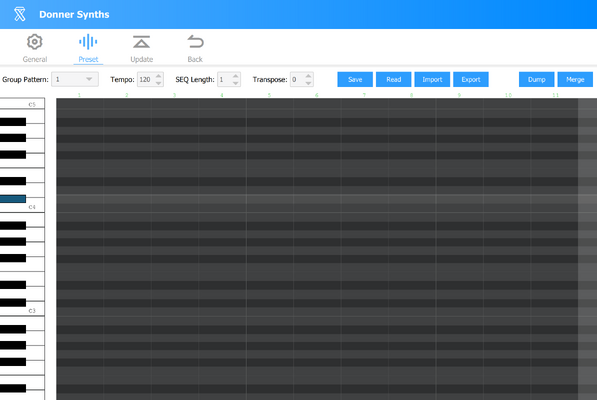This screenshot has height=400, width=597.
Task: Open the Update upload icon
Action: click(141, 42)
